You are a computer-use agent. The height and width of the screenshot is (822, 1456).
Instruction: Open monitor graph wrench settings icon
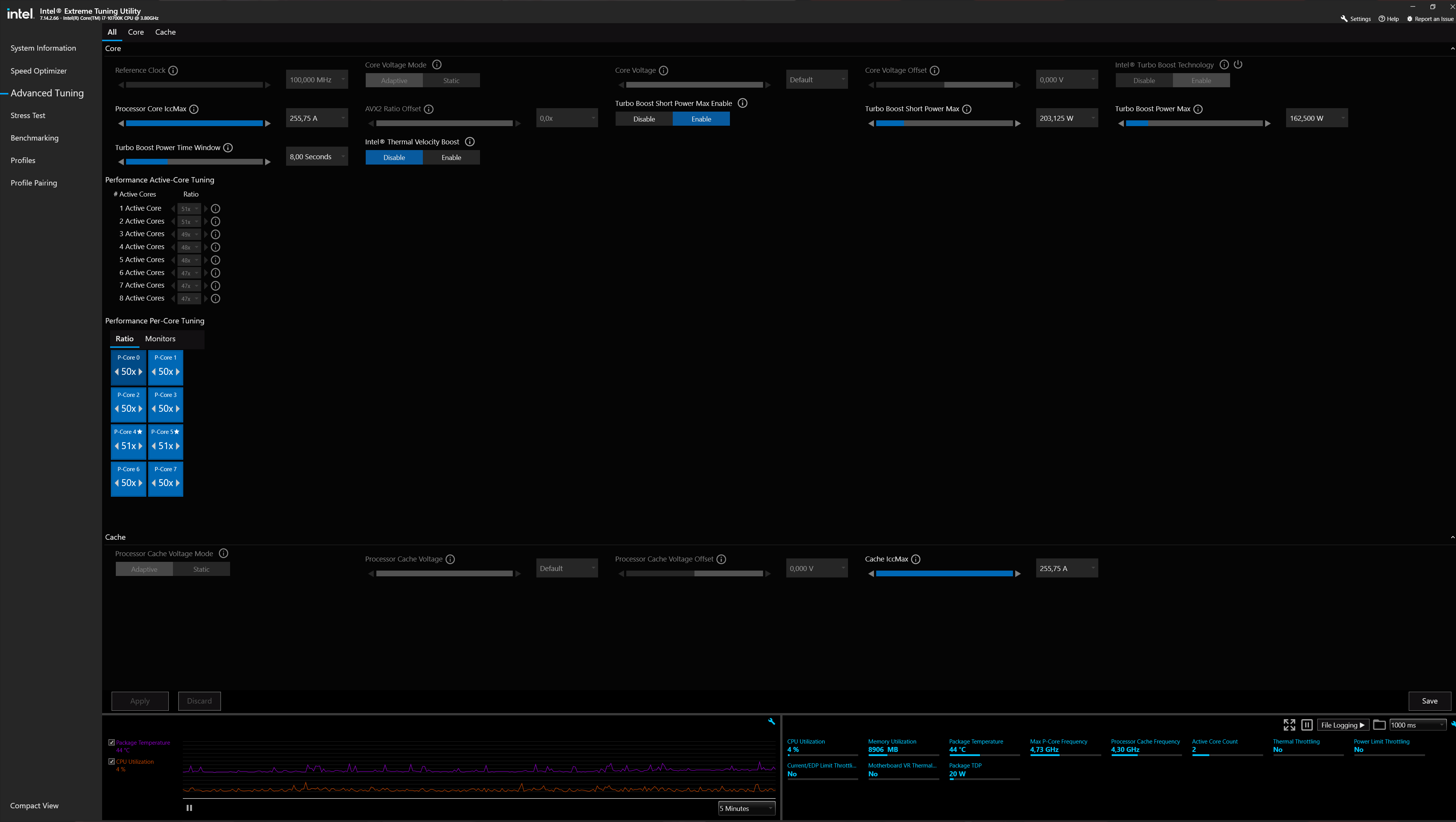pos(771,721)
